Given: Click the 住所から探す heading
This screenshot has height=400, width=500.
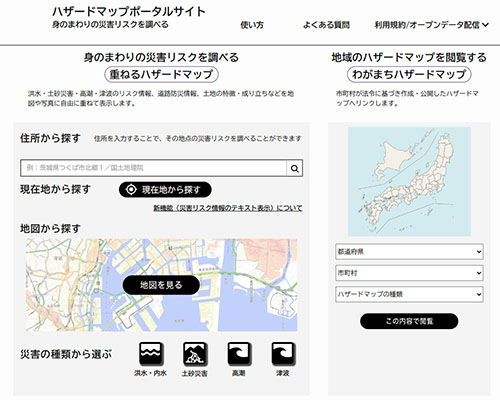Looking at the screenshot, I should 50,138.
